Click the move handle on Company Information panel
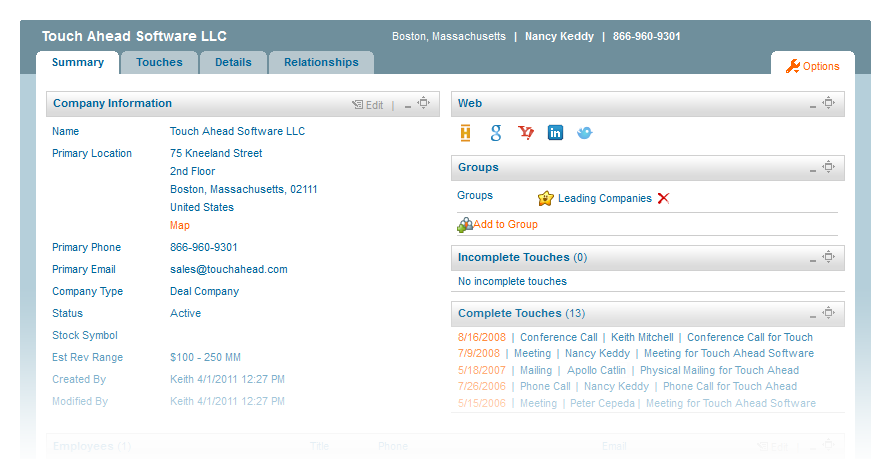The height and width of the screenshot is (470, 890). (x=424, y=104)
